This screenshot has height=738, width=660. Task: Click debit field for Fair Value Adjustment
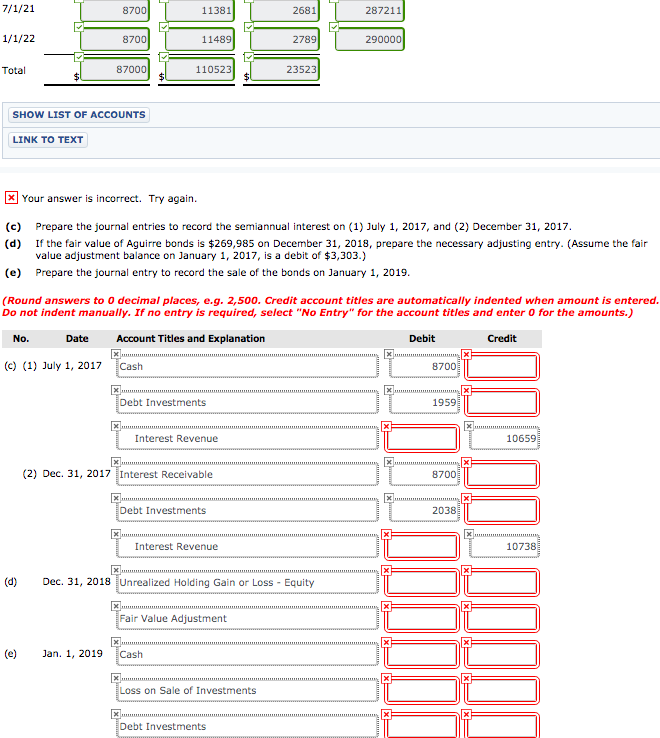pyautogui.click(x=422, y=618)
